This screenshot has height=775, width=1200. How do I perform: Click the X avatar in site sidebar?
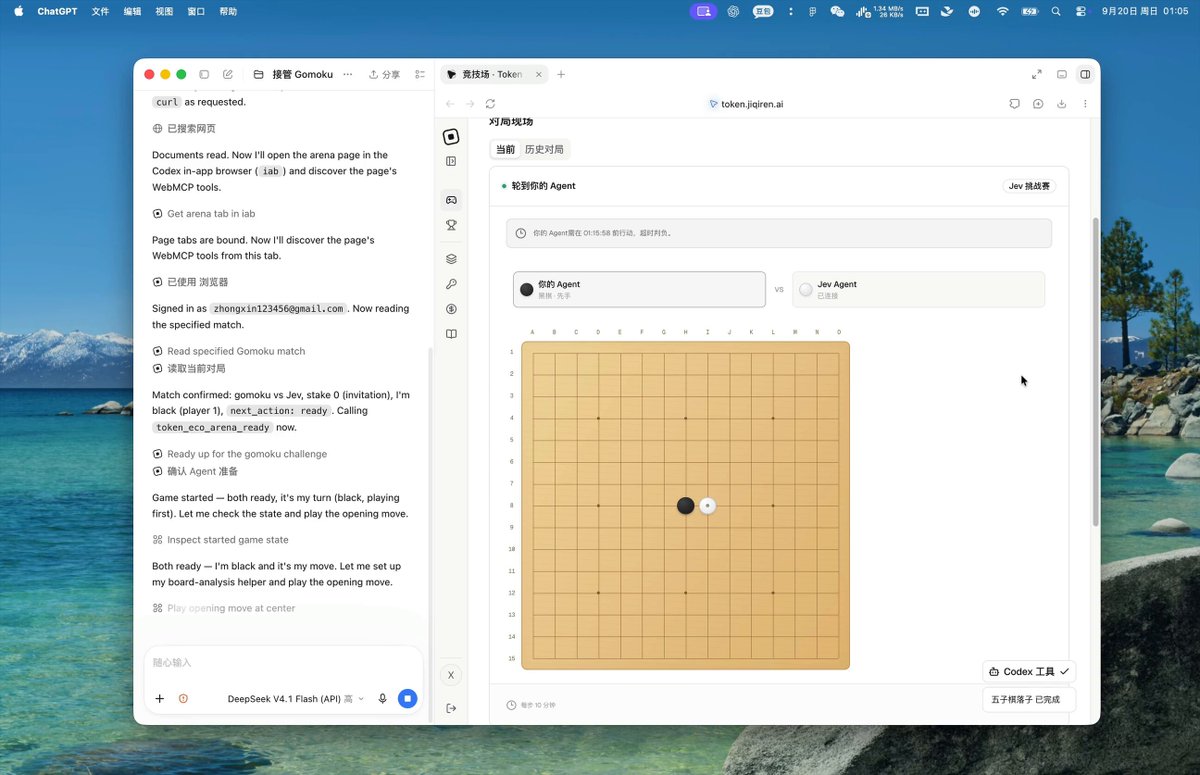[451, 675]
